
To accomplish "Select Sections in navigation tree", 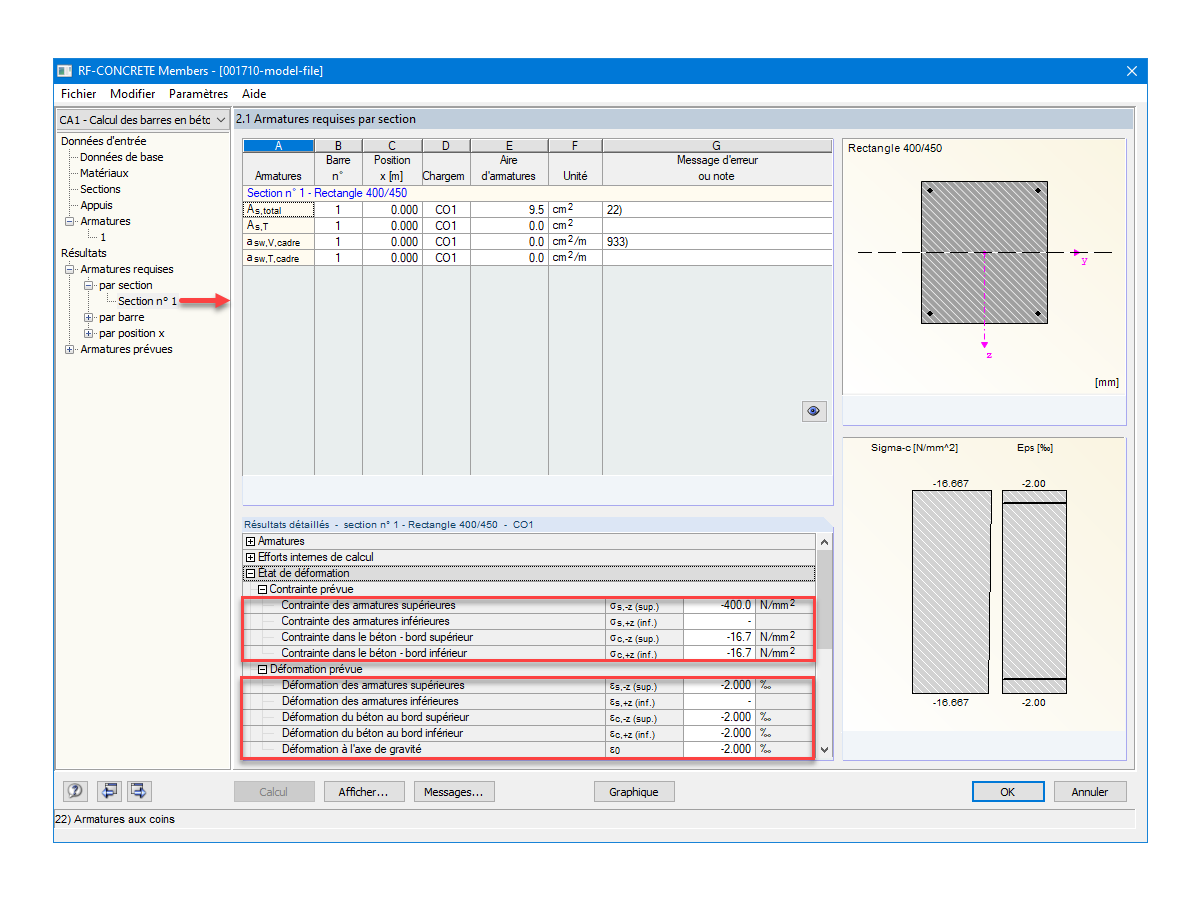I will point(100,189).
